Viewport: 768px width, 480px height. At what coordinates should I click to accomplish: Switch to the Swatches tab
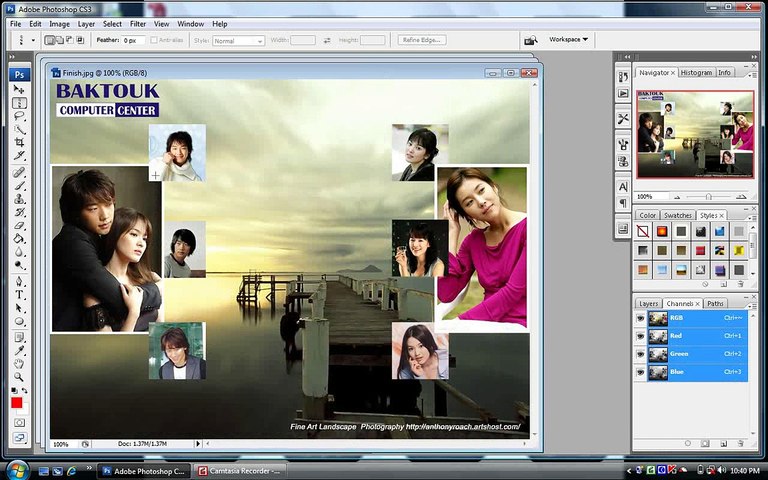coord(677,216)
